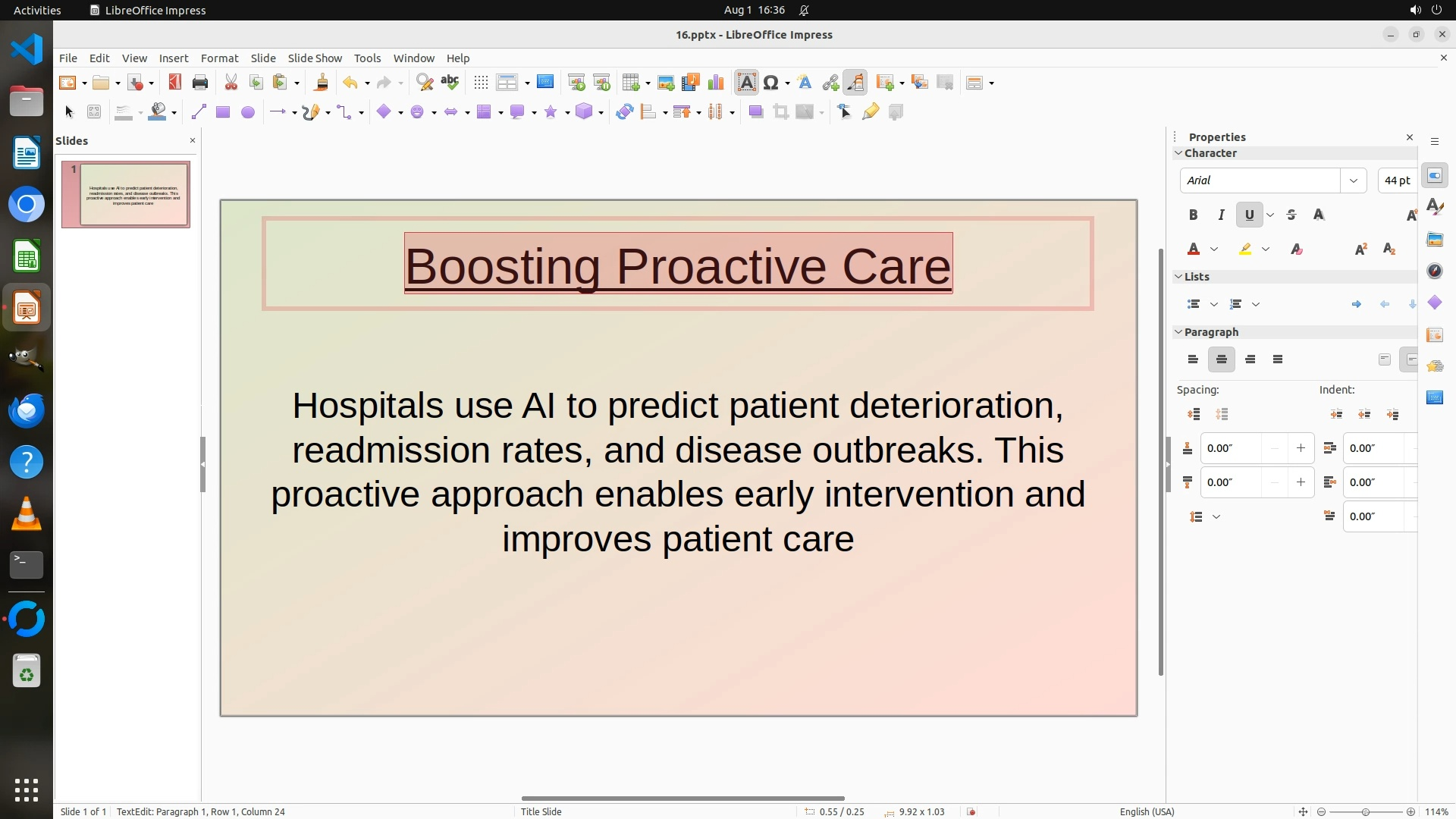The image size is (1456, 819).
Task: Click the Insert Chart icon
Action: [x=715, y=83]
